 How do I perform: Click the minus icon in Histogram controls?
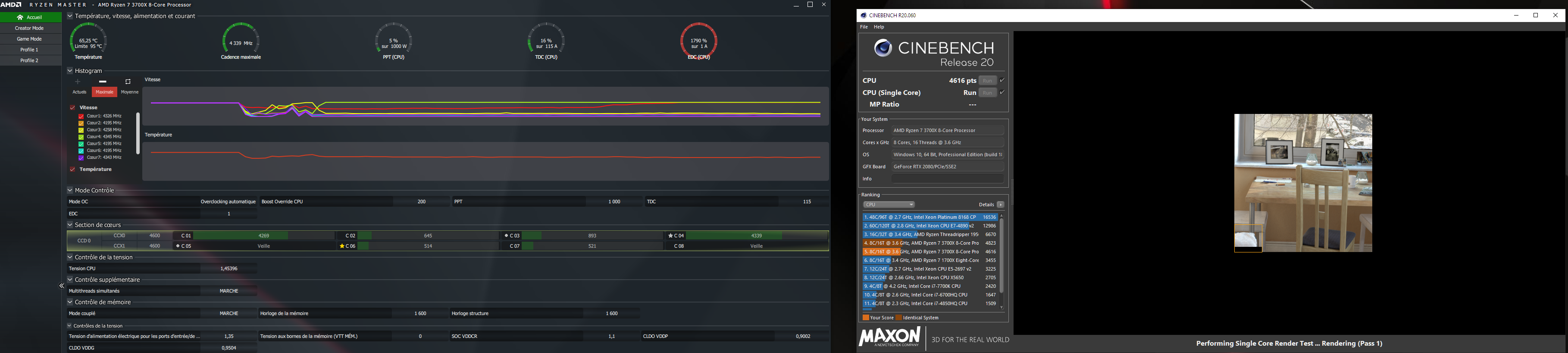[103, 82]
